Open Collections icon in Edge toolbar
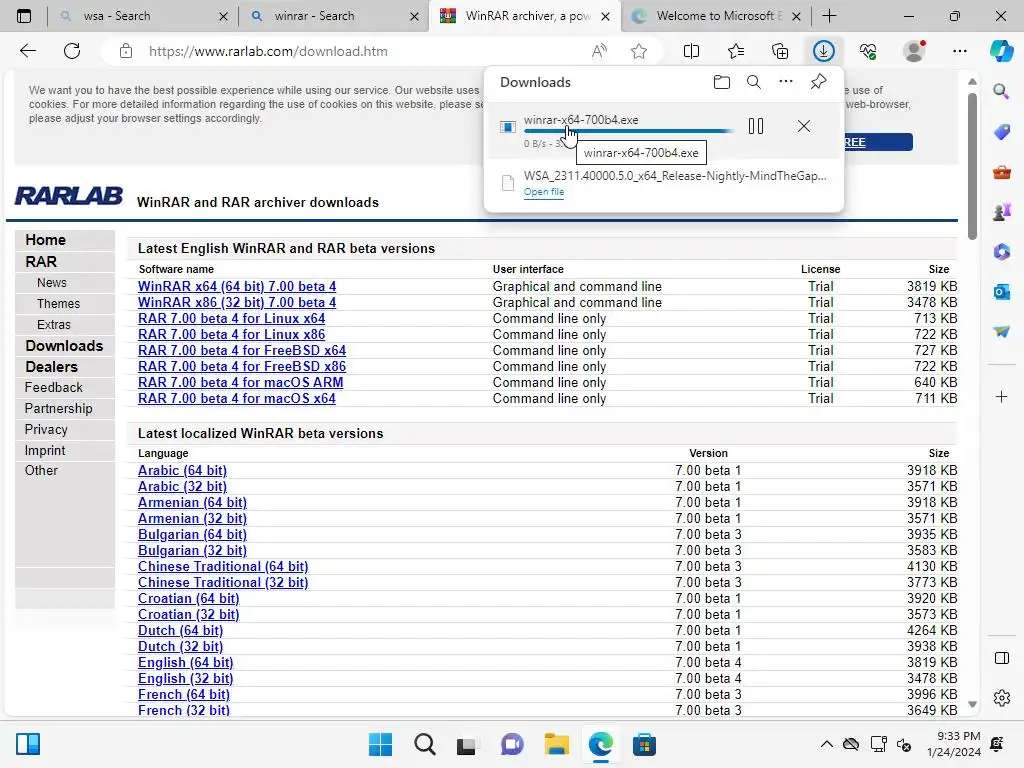This screenshot has width=1024, height=768. click(780, 51)
